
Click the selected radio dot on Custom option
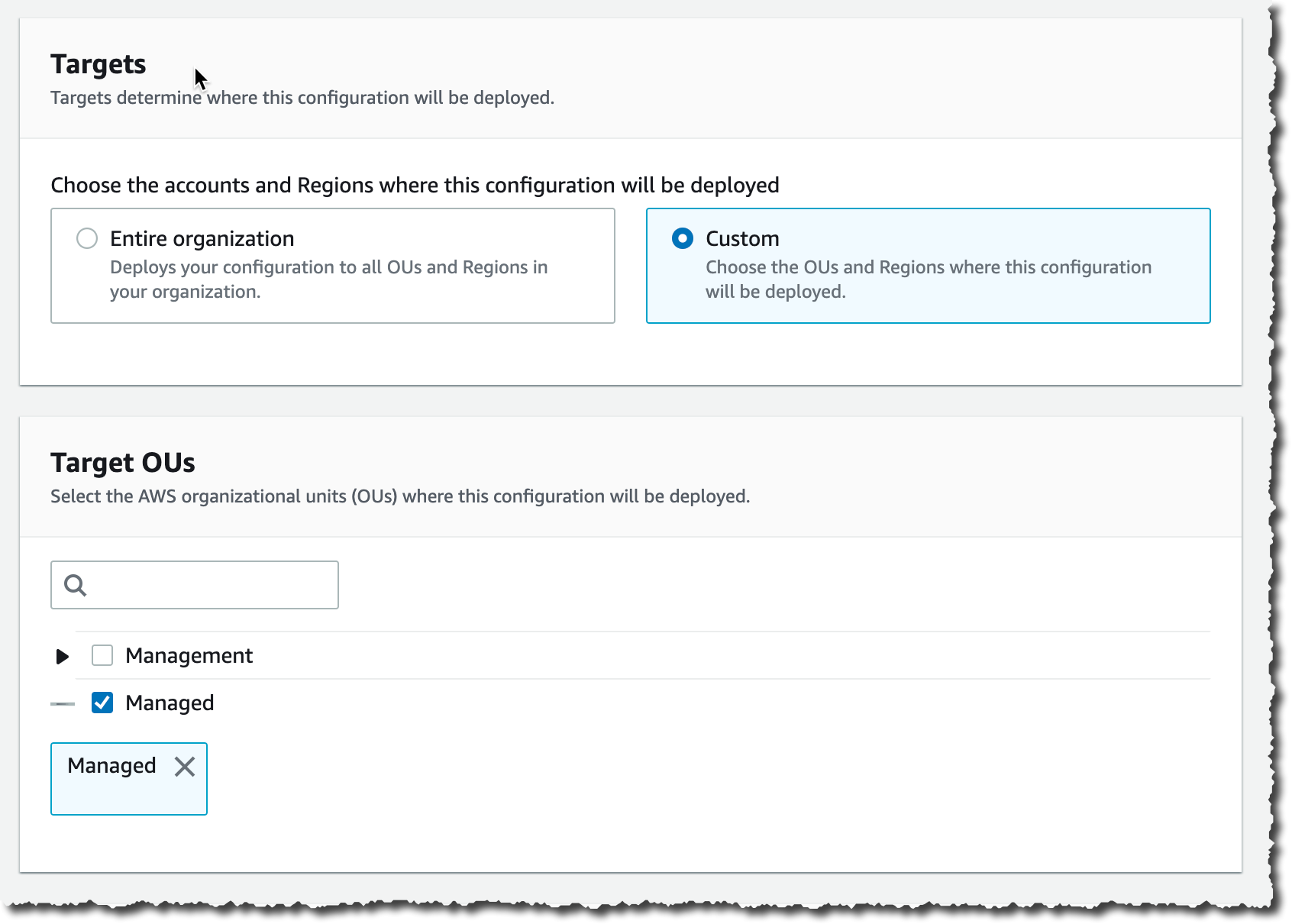tap(682, 238)
